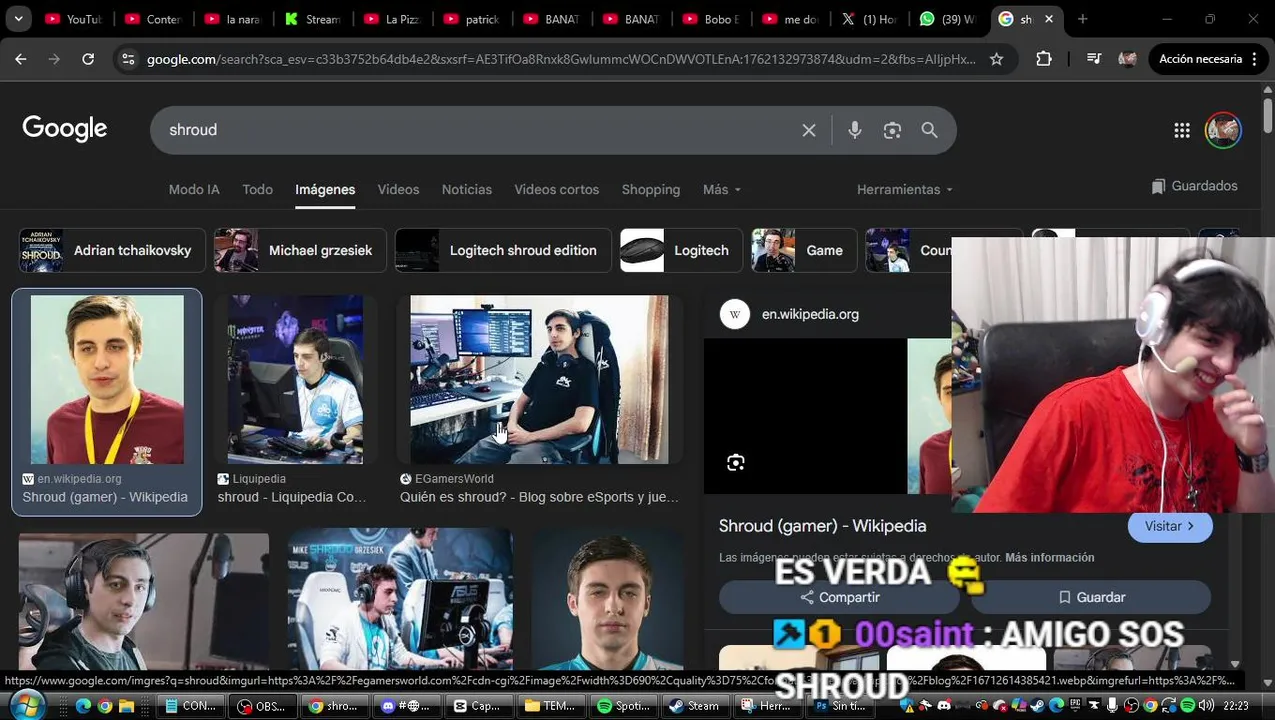The width and height of the screenshot is (1275, 720).
Task: Click the system clock showing 22:23
Action: click(1235, 706)
